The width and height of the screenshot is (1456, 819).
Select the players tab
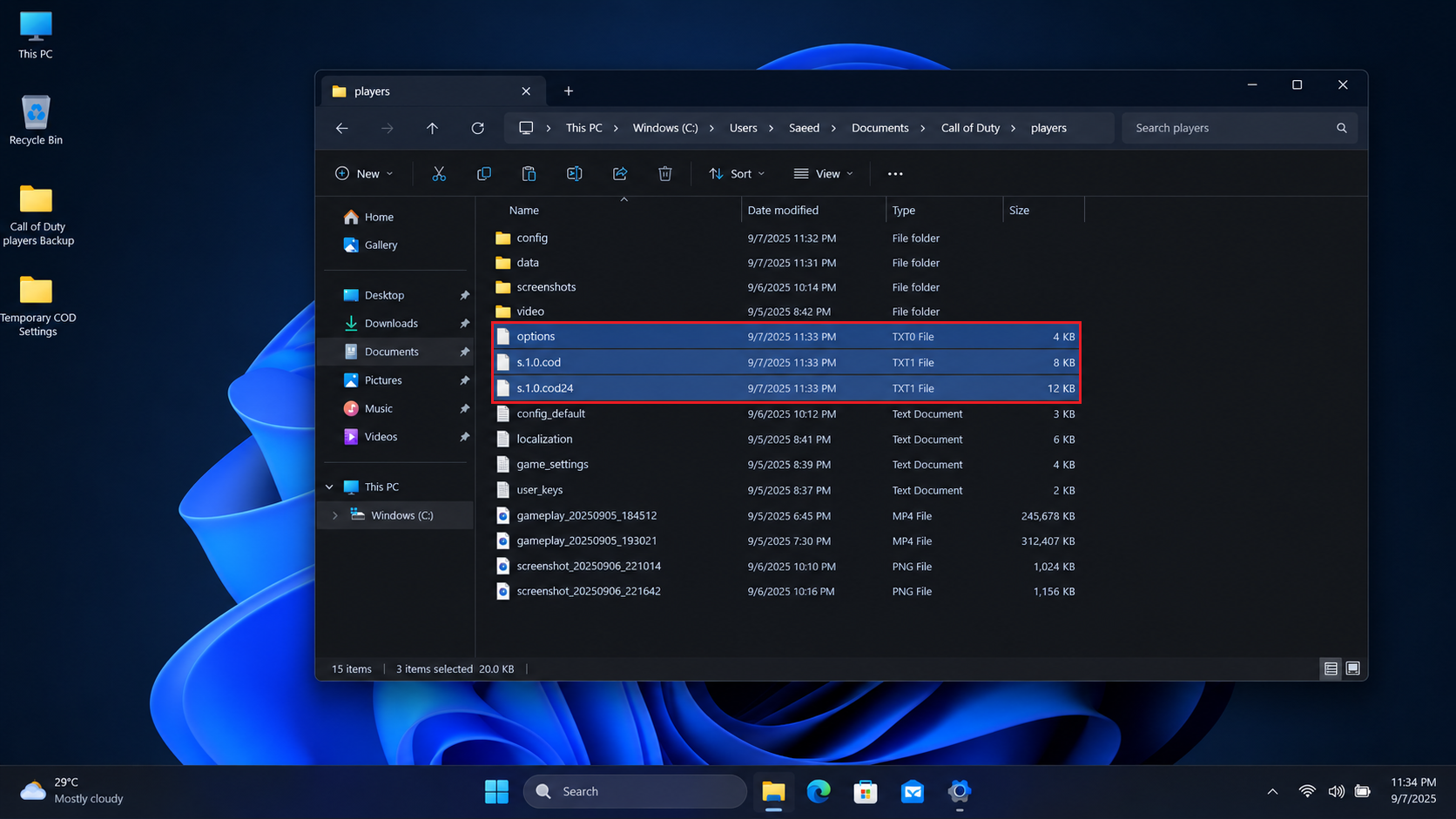434,91
